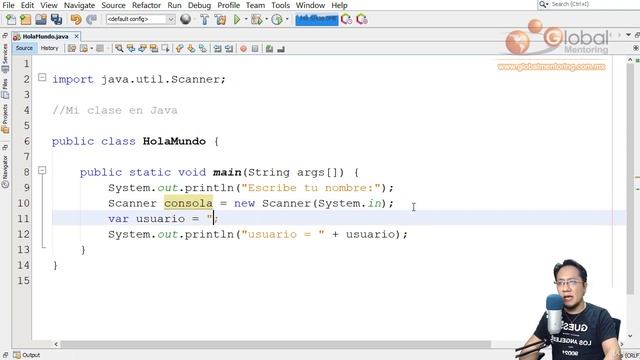Switch editor to Source view
Image resolution: width=640 pixels, height=360 pixels.
tap(24, 48)
